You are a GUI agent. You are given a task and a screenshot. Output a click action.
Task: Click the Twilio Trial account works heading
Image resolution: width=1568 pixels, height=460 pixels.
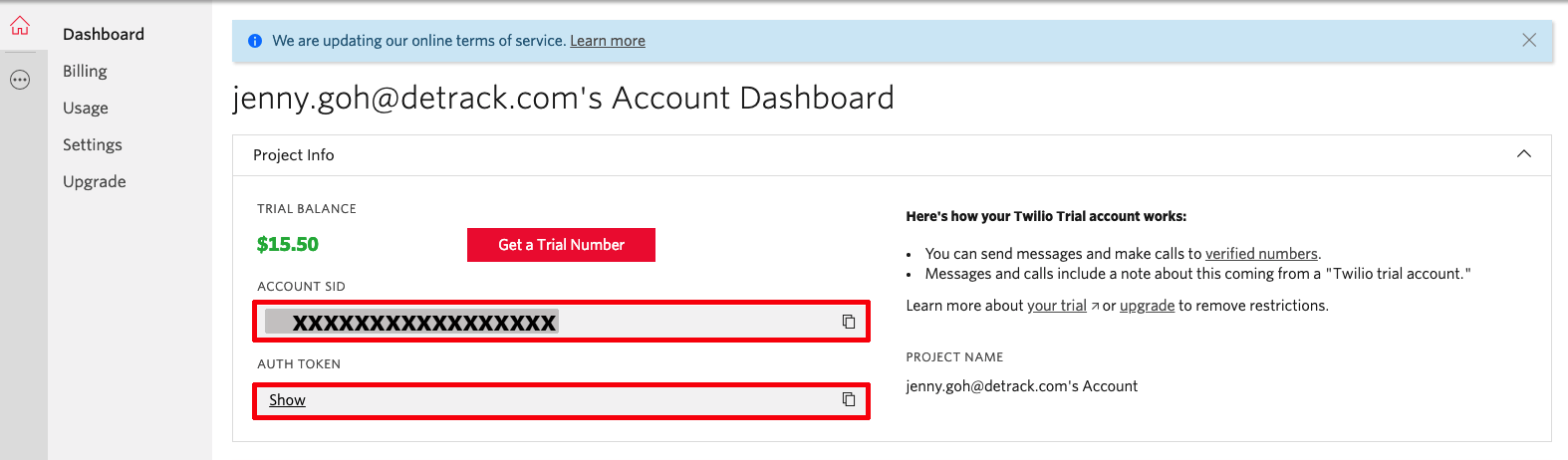point(1046,216)
